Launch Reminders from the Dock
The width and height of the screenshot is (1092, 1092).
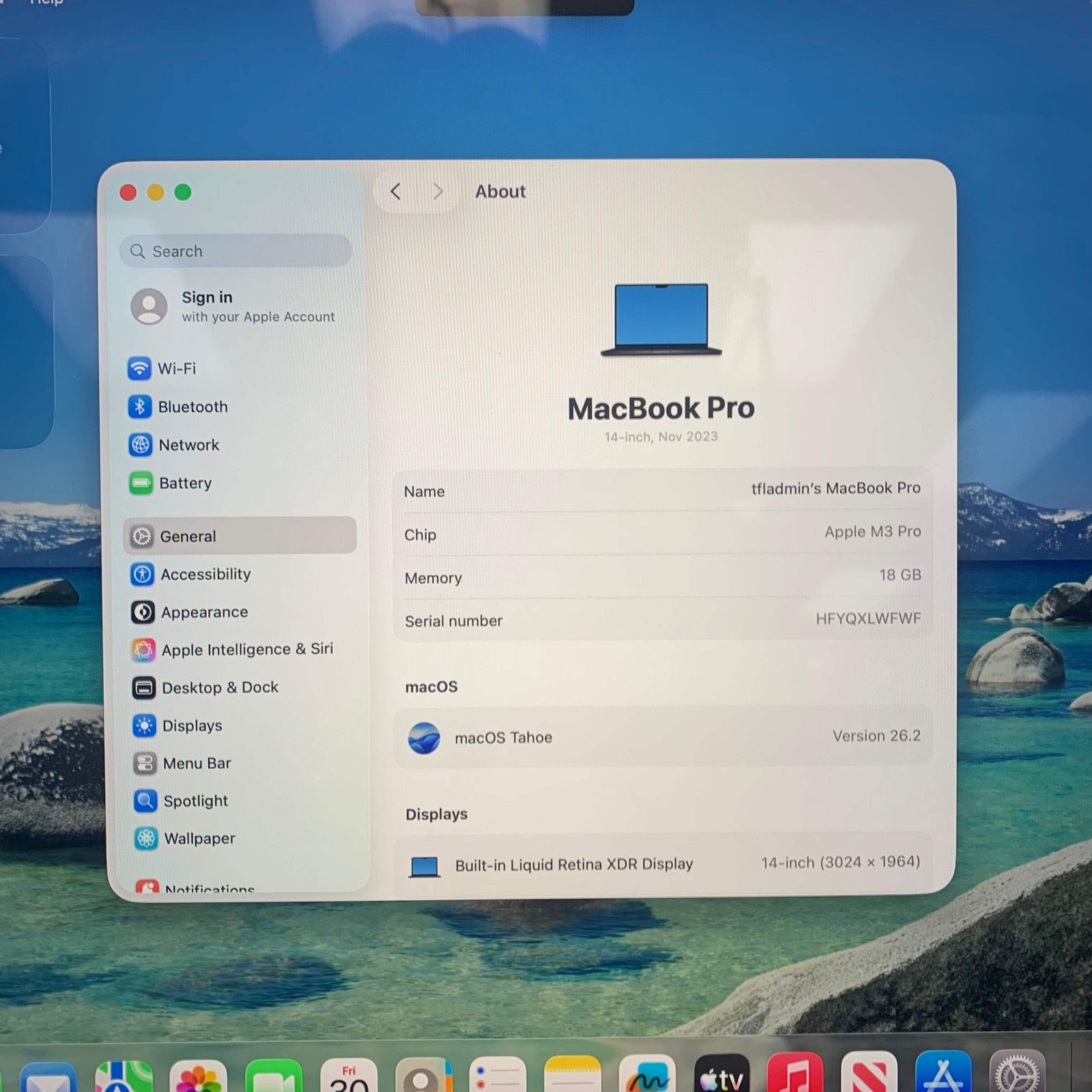click(x=498, y=1074)
